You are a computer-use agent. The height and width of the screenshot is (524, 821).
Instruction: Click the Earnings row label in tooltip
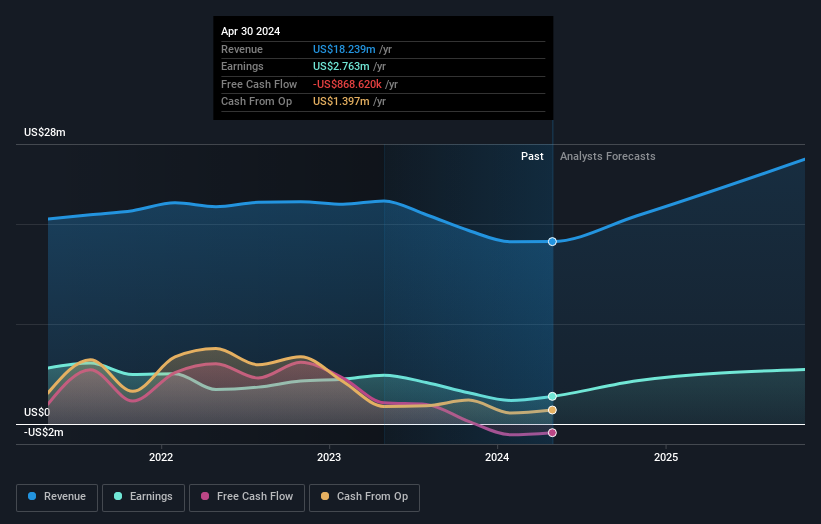[x=242, y=66]
